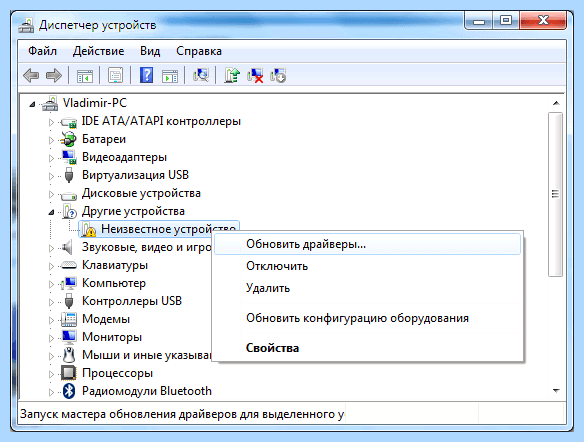Click the Мониторы monitor icon
Viewport: 584px width, 442px height.
(x=69, y=337)
